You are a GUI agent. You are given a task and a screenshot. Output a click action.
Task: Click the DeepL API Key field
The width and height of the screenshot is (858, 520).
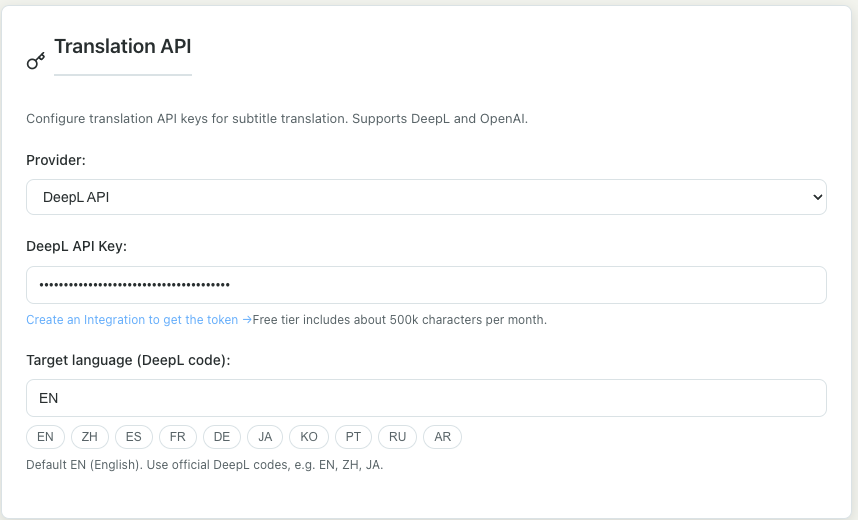[x=425, y=285]
